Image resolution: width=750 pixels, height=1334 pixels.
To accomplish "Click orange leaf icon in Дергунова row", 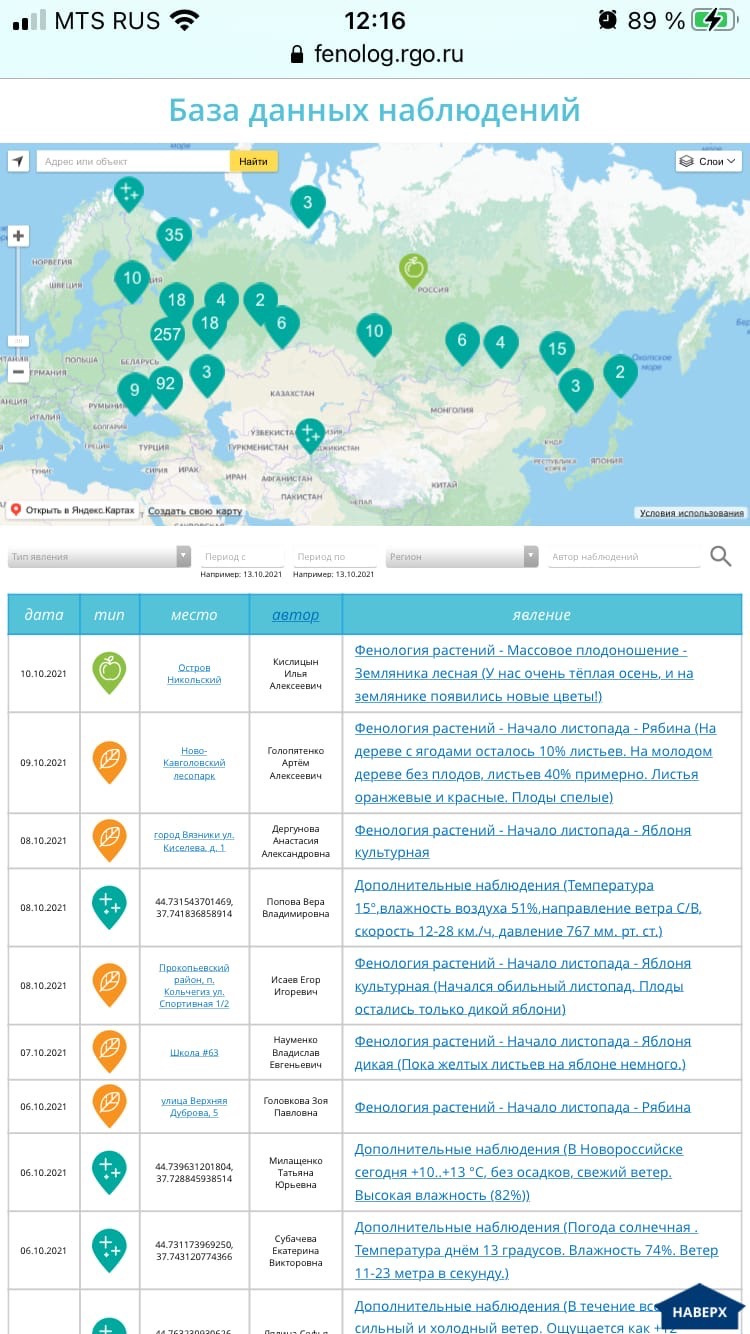I will (109, 840).
